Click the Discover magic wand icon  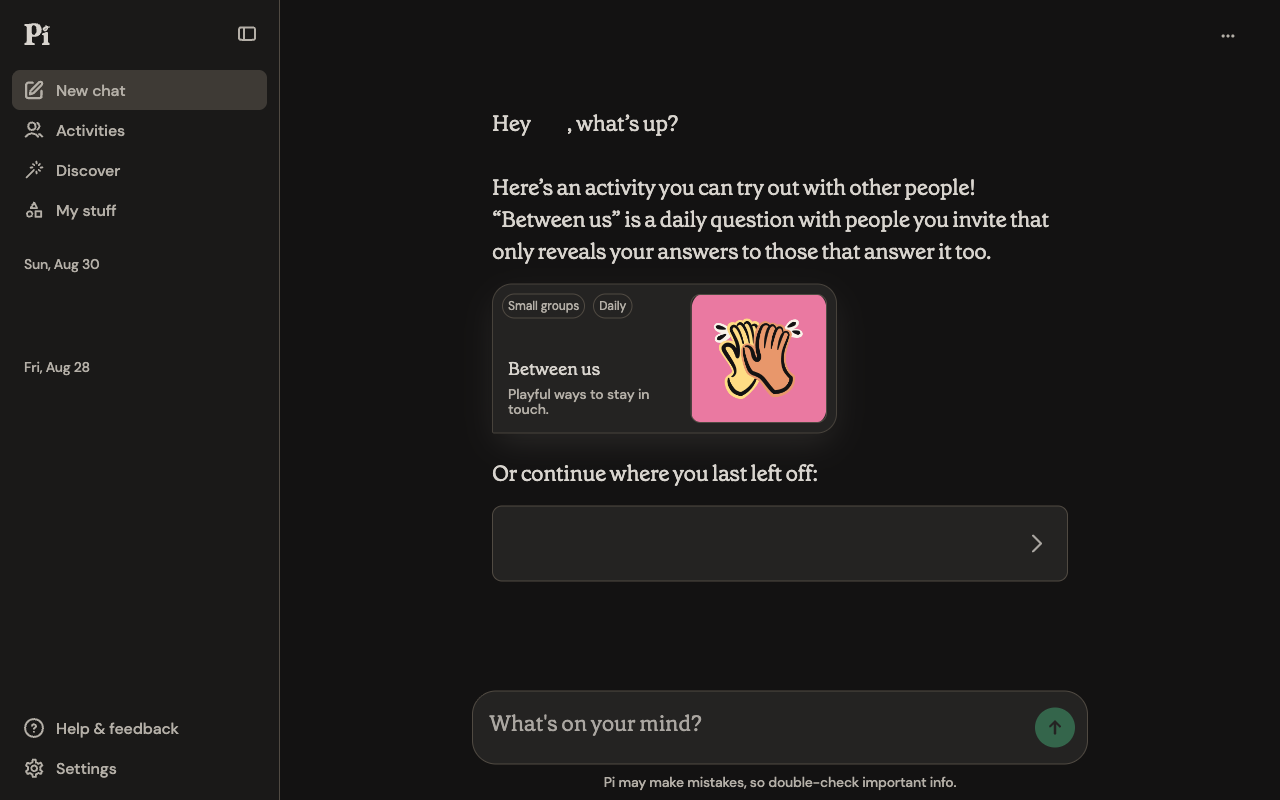[x=34, y=170]
